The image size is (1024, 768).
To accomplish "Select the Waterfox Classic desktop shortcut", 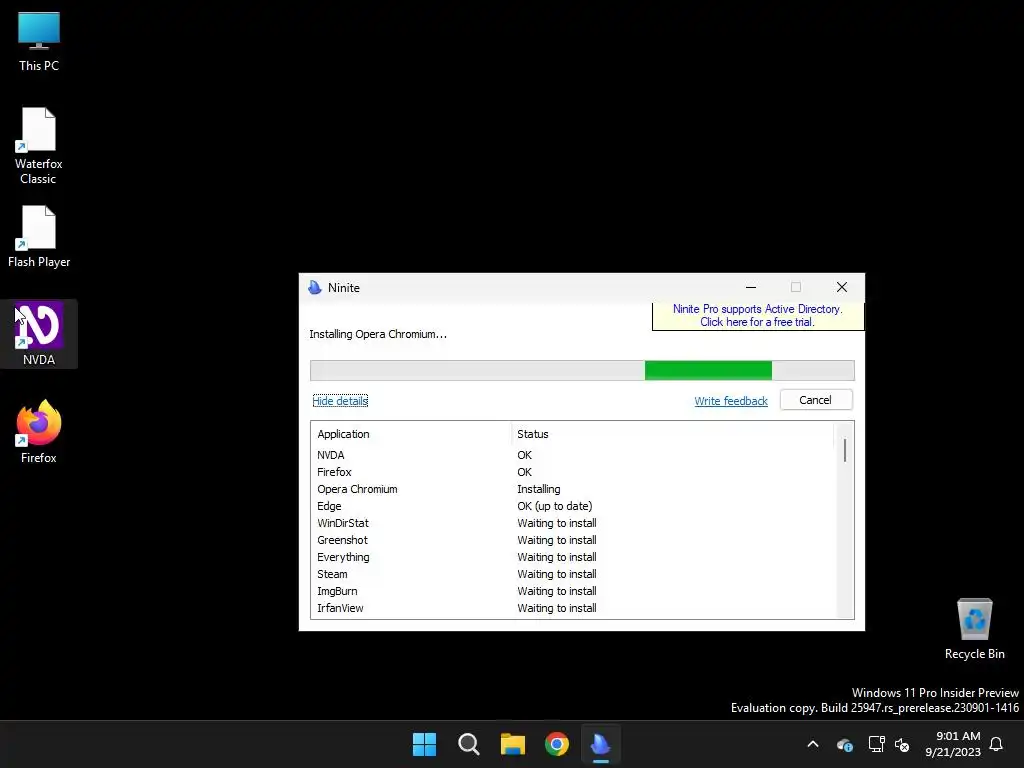I will coord(39,146).
